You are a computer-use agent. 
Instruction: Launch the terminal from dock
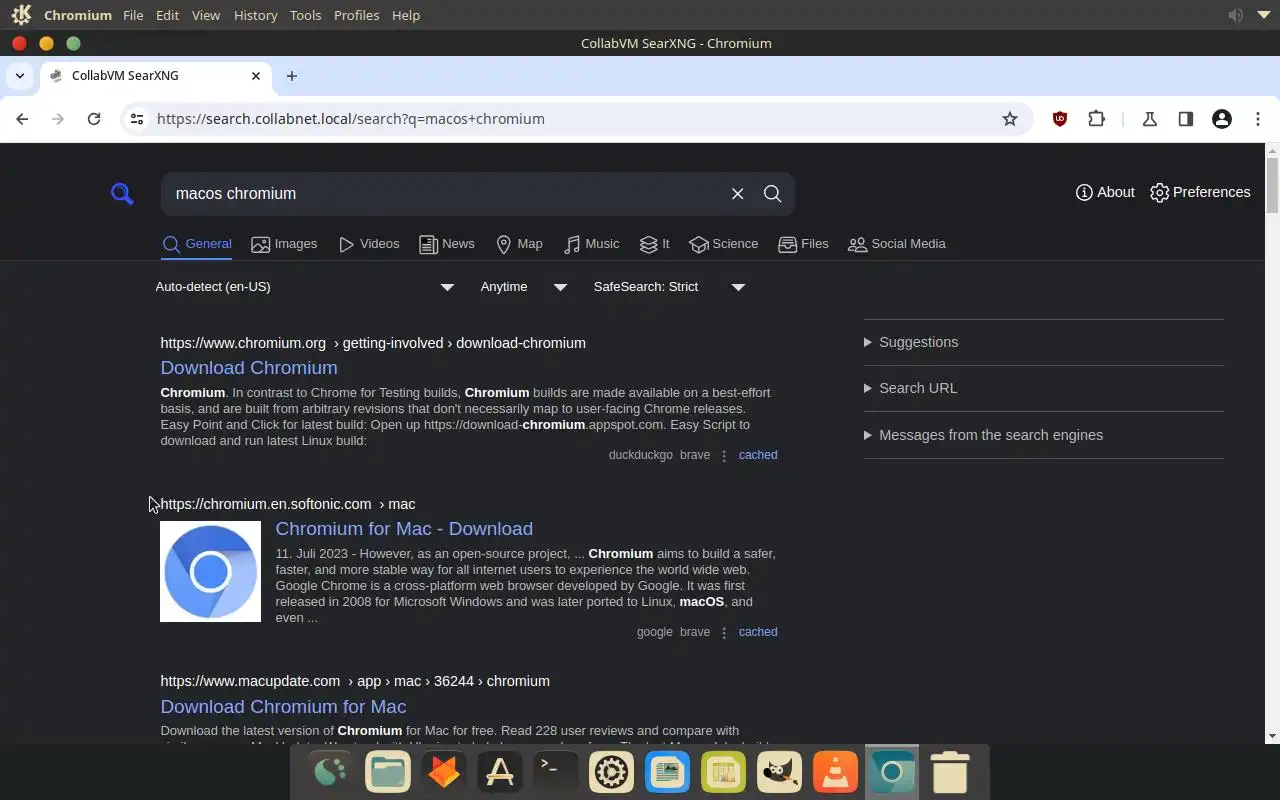click(555, 772)
